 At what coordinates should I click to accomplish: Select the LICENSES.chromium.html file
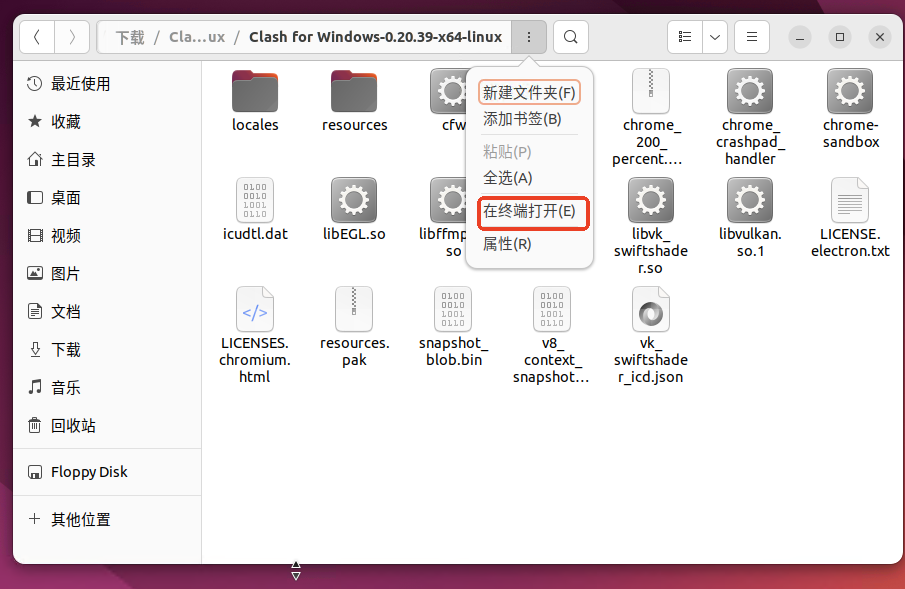pyautogui.click(x=255, y=310)
